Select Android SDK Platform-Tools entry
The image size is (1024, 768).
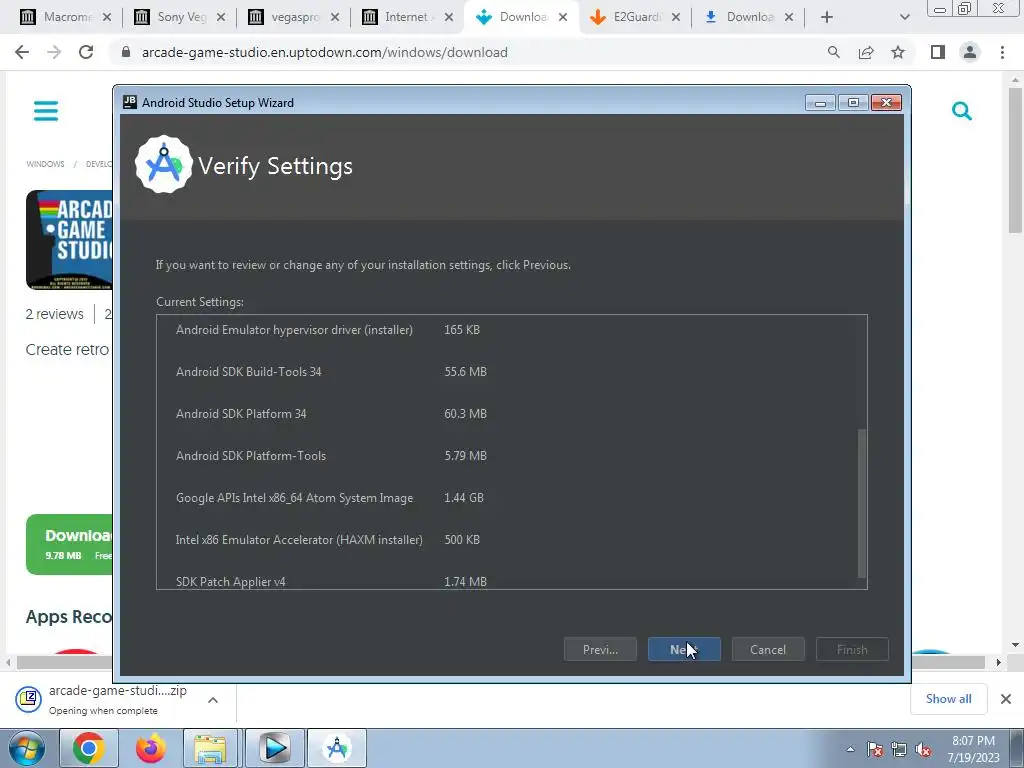pyautogui.click(x=251, y=456)
